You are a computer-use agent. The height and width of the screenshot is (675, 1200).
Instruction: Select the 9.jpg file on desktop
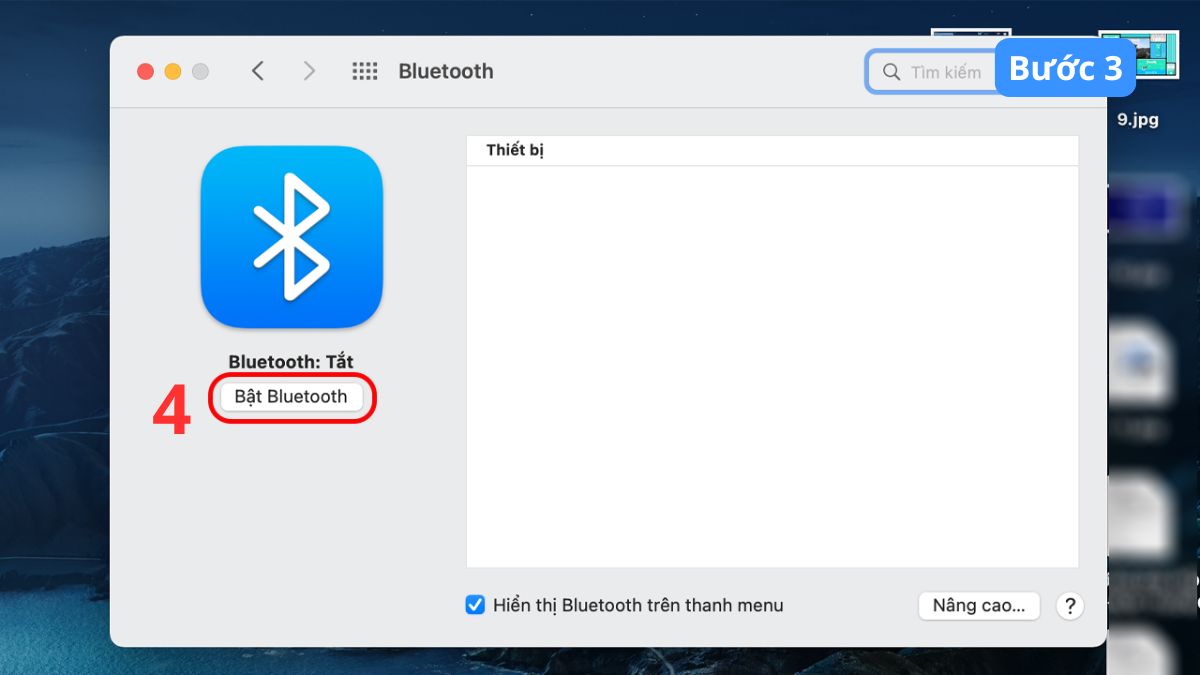(1138, 119)
